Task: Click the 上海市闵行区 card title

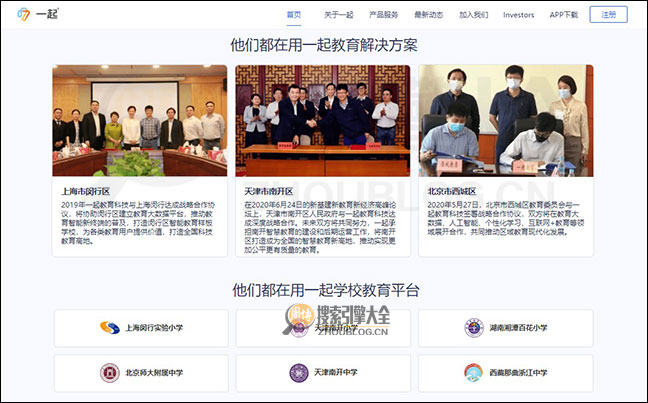Action: click(86, 191)
